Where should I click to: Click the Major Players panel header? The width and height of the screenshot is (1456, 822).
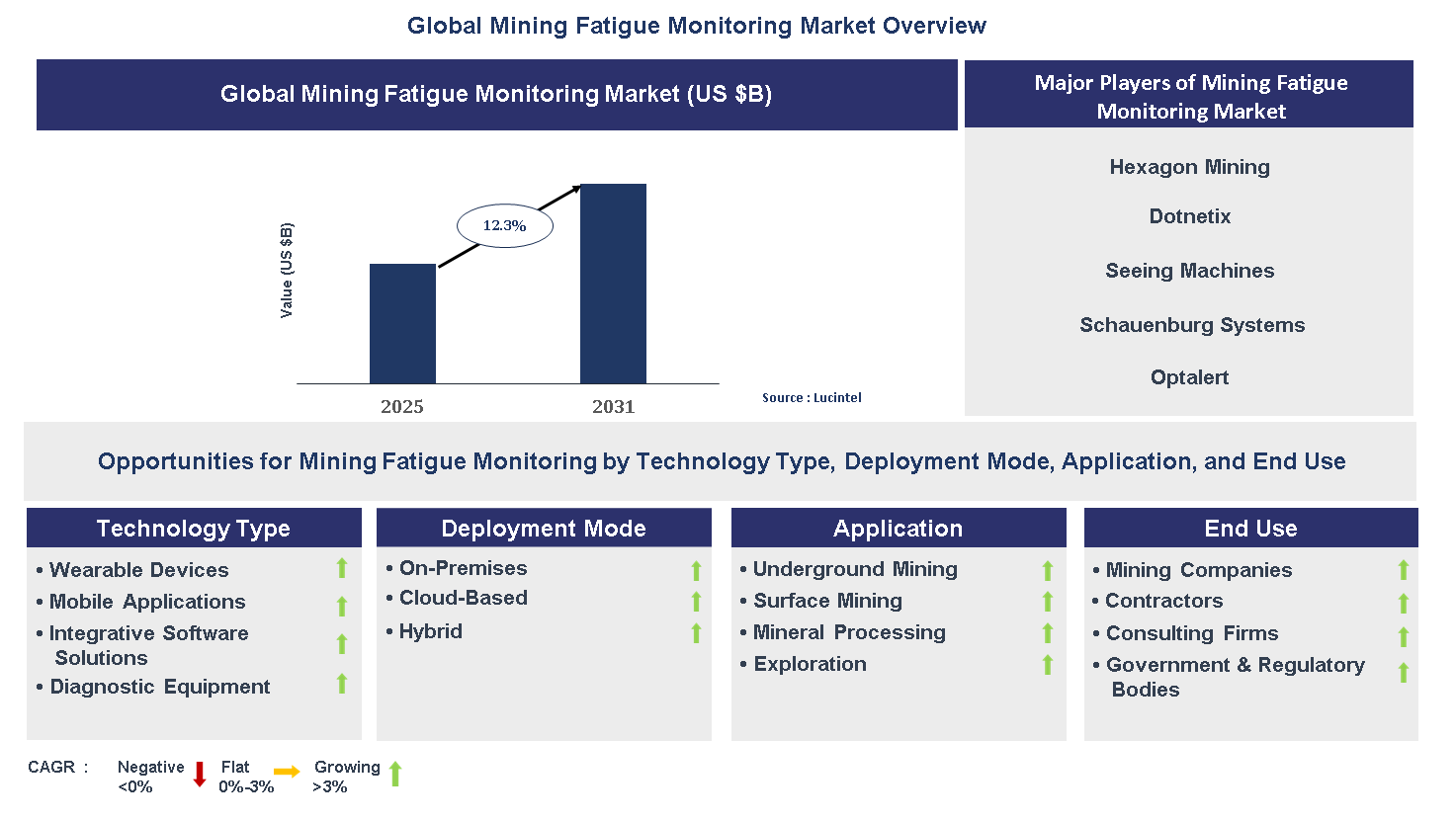pos(1189,97)
